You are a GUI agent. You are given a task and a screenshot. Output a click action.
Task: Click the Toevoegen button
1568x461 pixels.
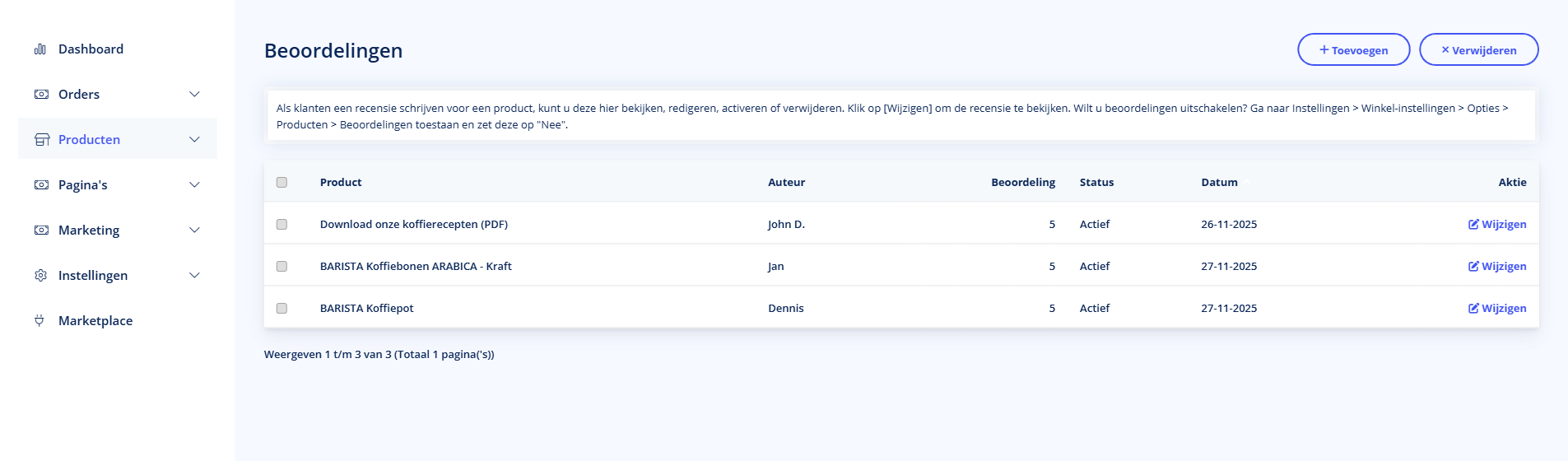click(x=1353, y=50)
